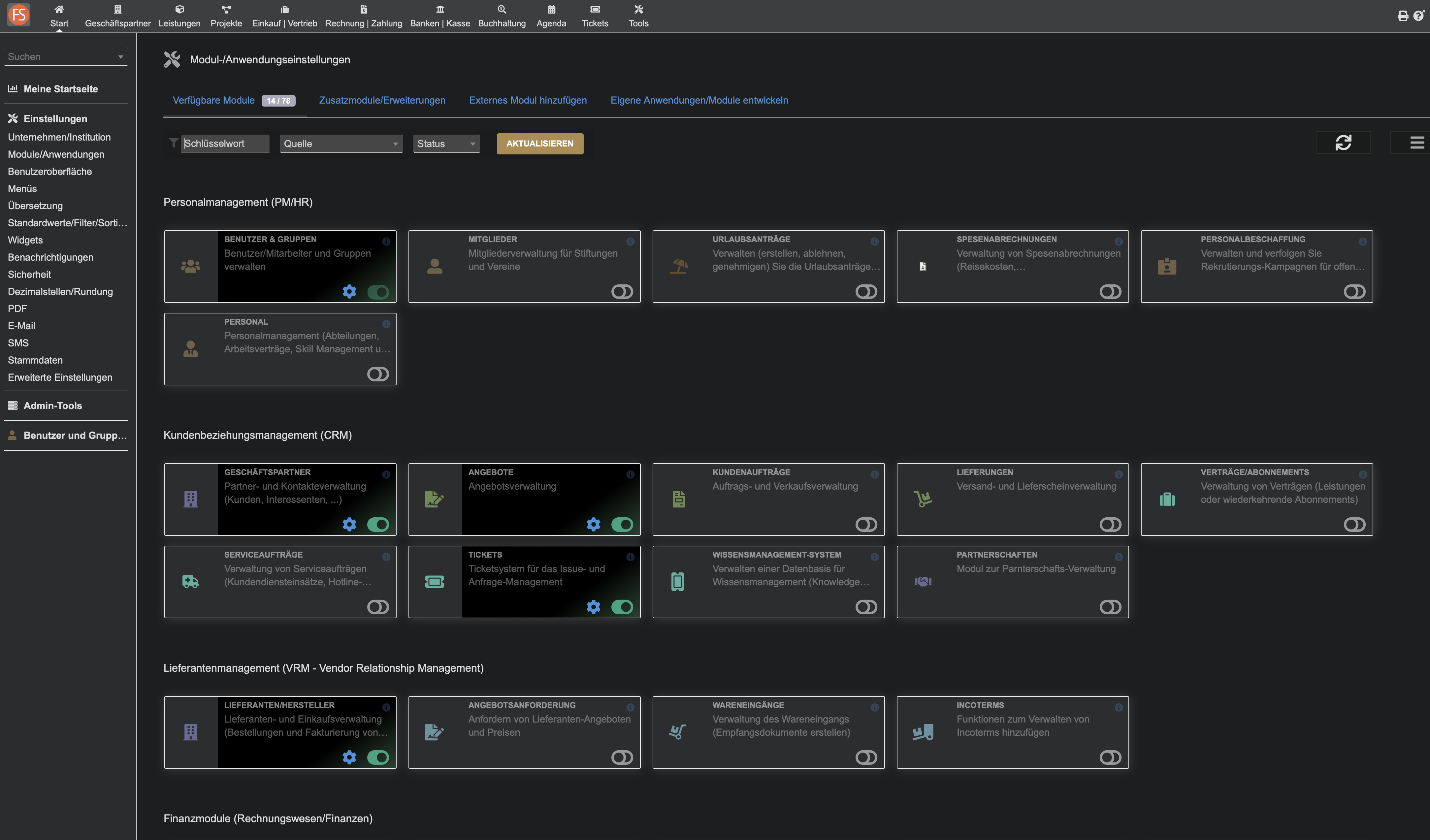Enable the Personal module toggle
This screenshot has height=840, width=1430.
point(378,374)
